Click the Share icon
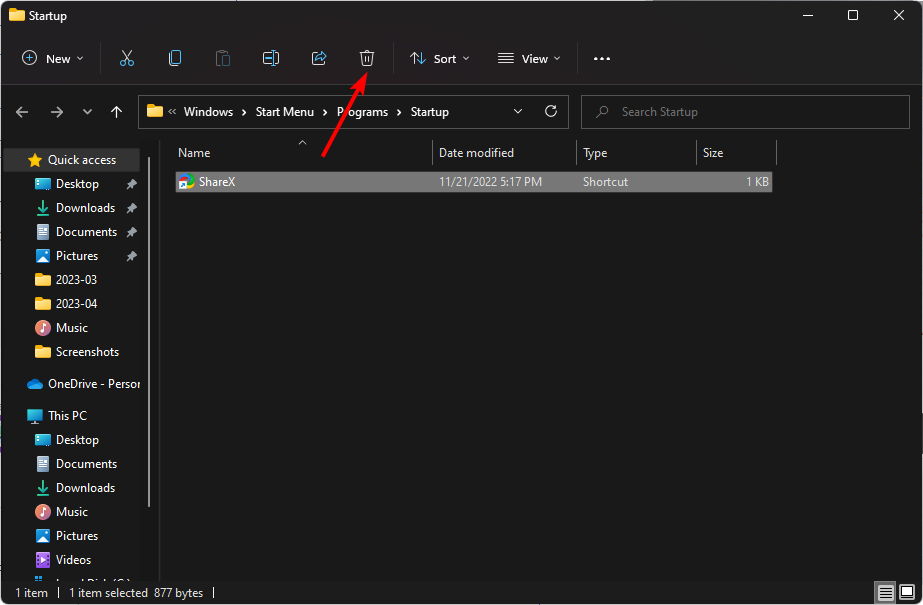Screen dimensions: 923x605 319,58
